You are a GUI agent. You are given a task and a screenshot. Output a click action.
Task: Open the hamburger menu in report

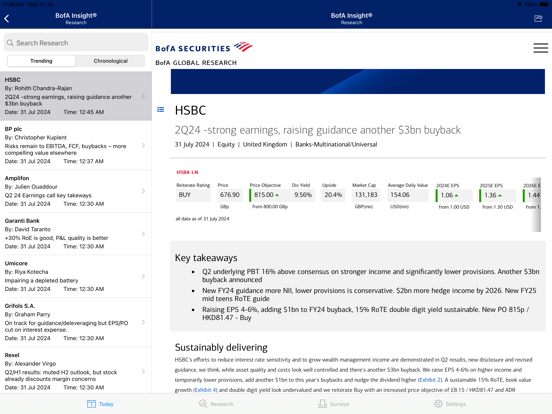pyautogui.click(x=540, y=48)
